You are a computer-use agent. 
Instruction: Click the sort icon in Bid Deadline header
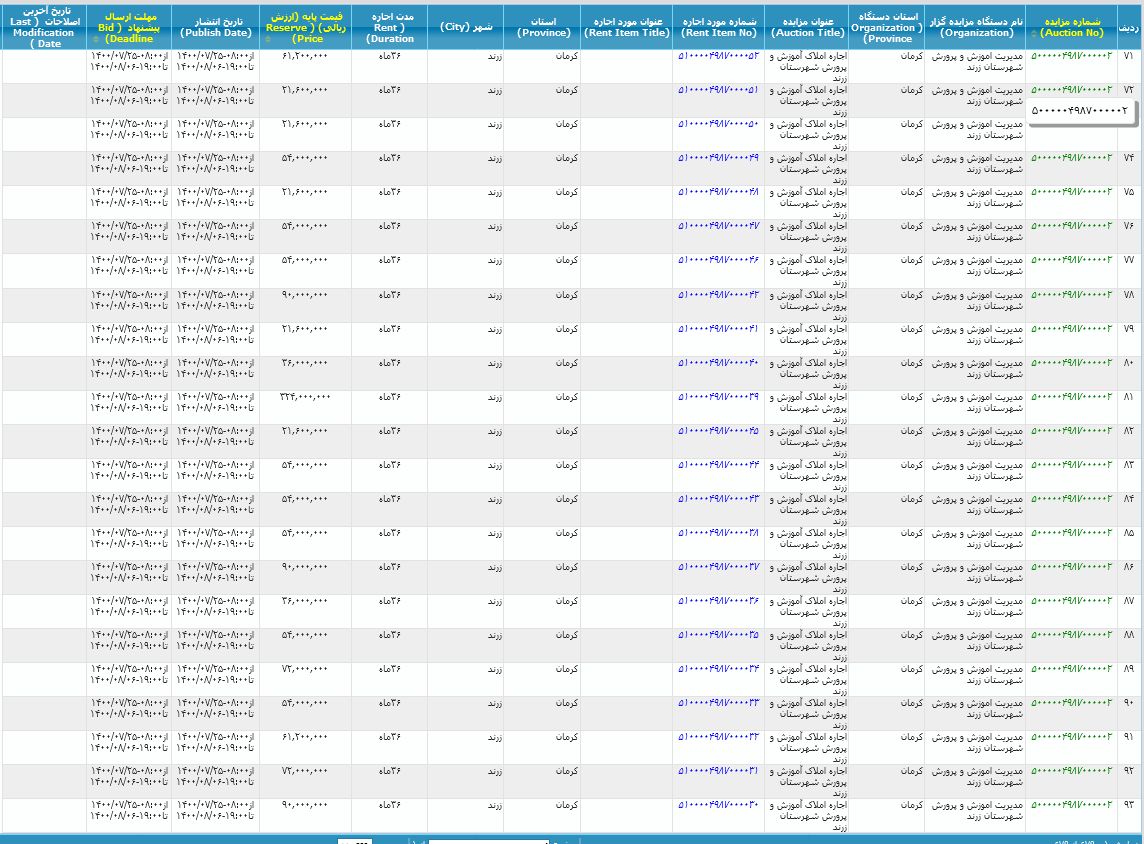tap(94, 39)
